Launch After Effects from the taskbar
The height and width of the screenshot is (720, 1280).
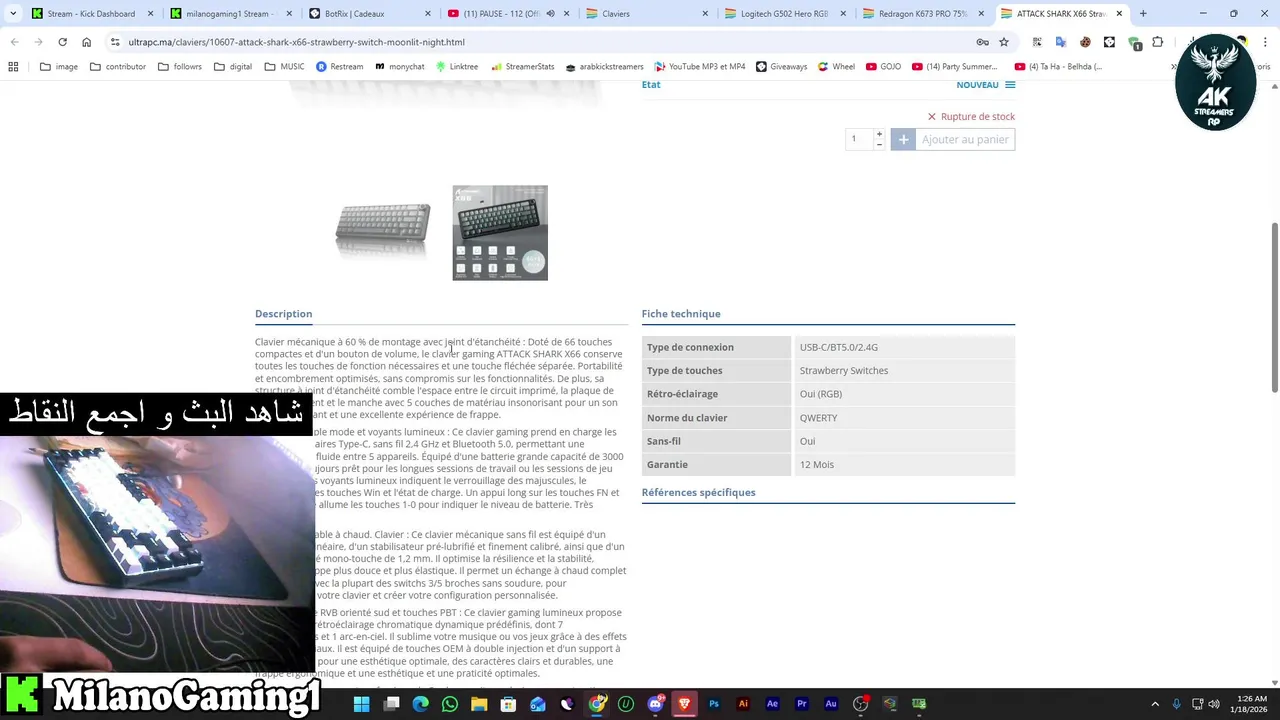click(x=772, y=704)
